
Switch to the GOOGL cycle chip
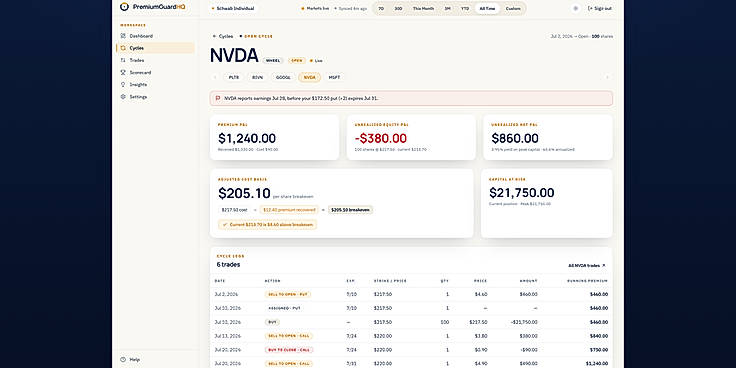tap(283, 77)
